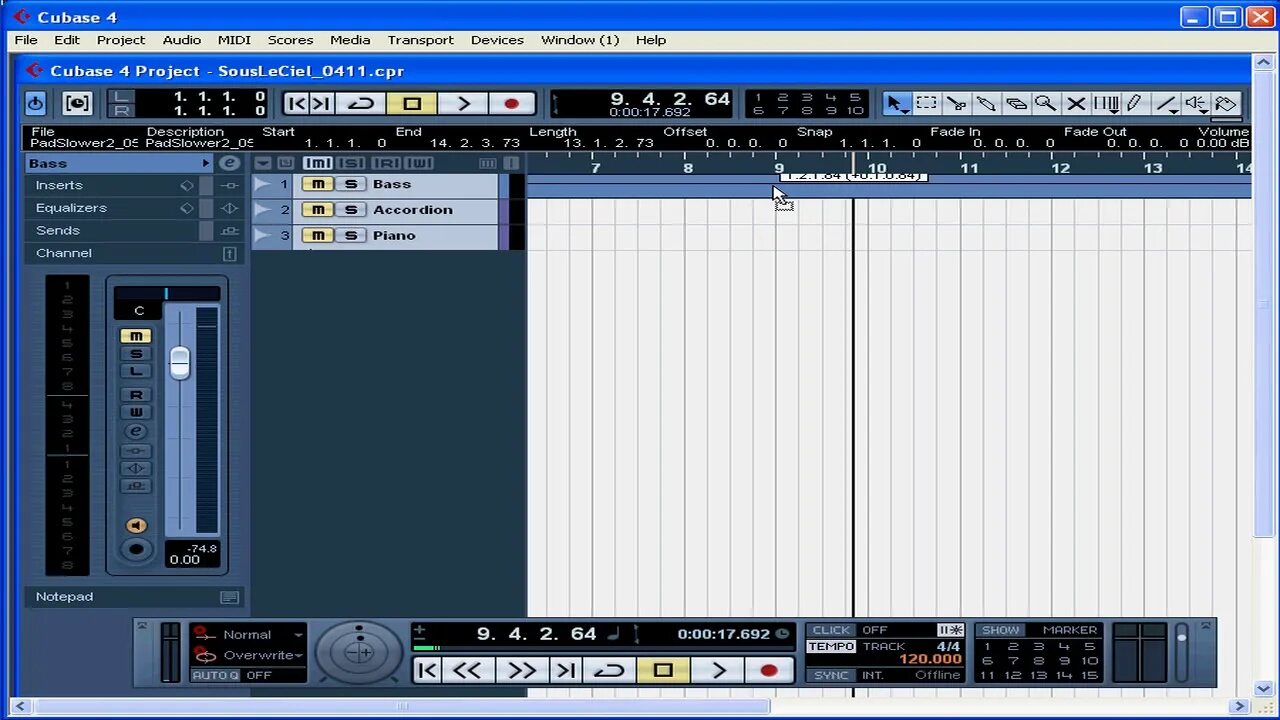1280x720 pixels.
Task: Click the Channel section icon in Inspector
Action: pos(229,254)
